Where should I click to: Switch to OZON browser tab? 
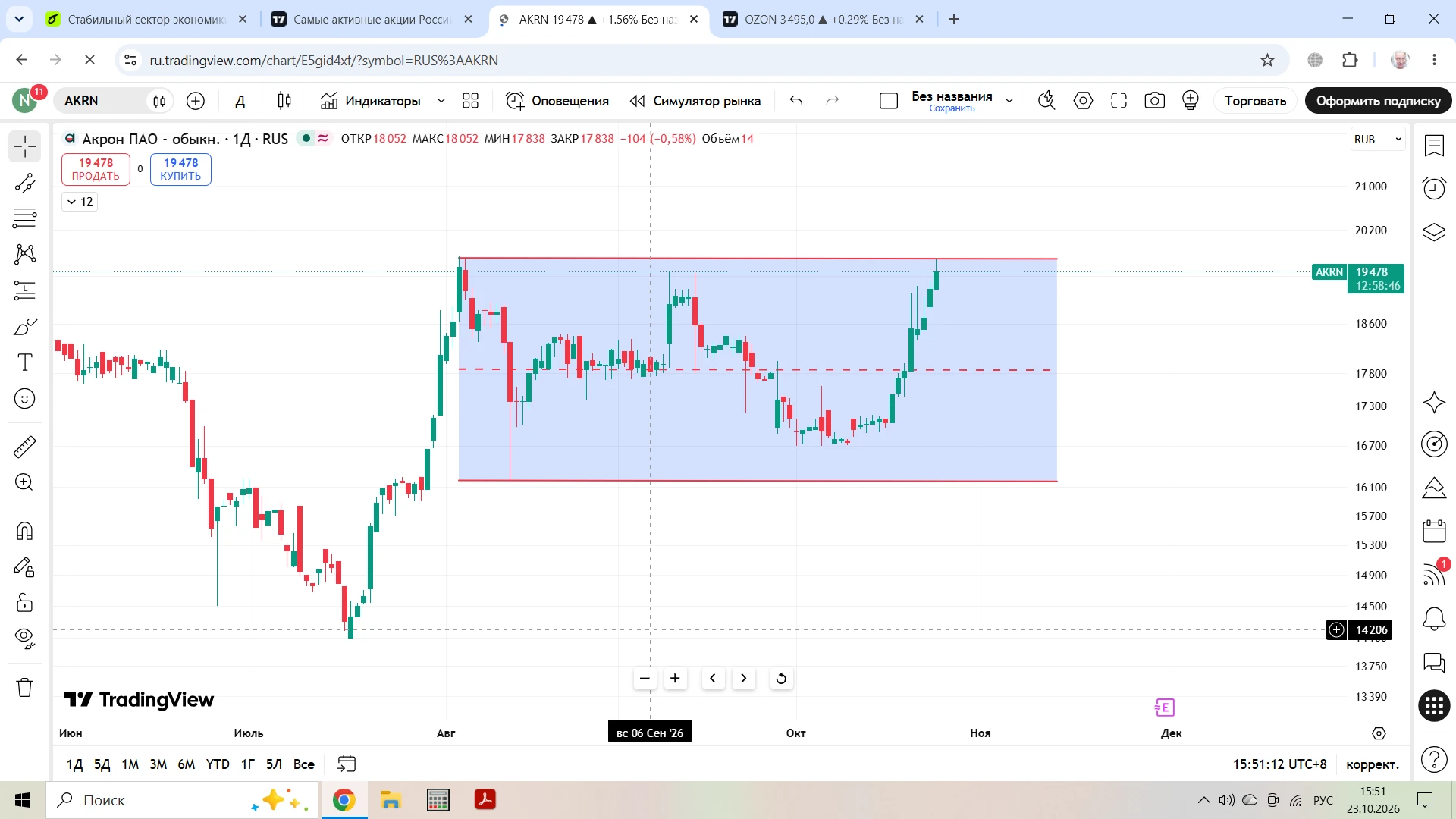click(823, 20)
